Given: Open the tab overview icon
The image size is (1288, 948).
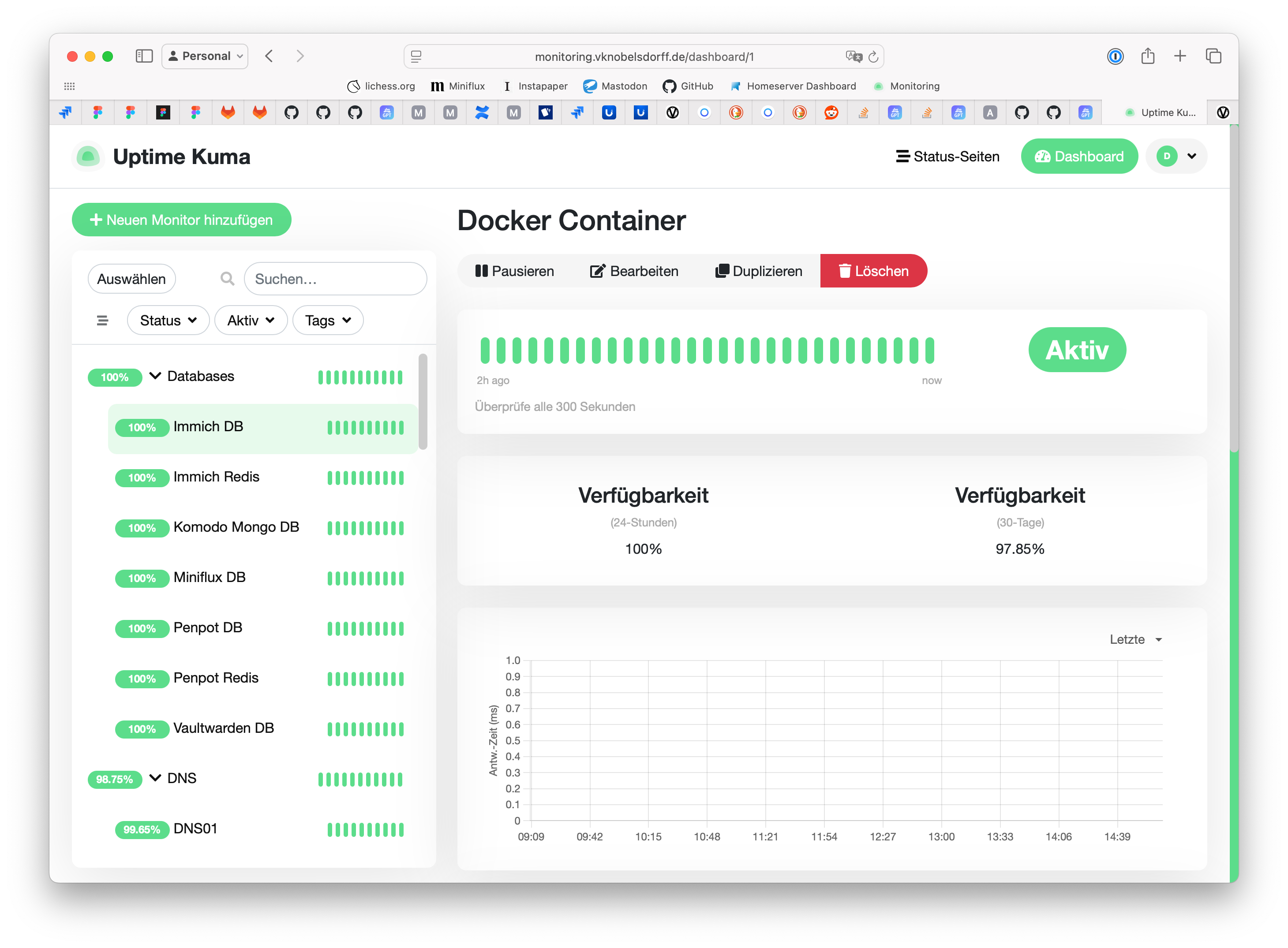Looking at the screenshot, I should click(x=1213, y=56).
